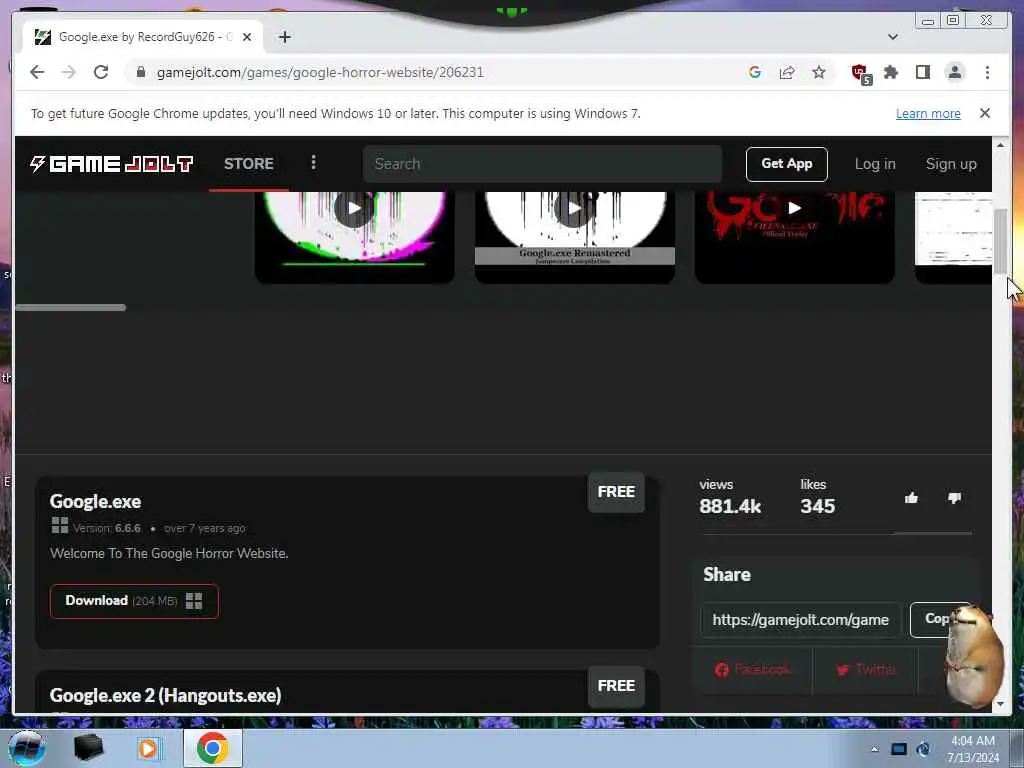This screenshot has height=768, width=1024.
Task: Open the share page icon in address bar
Action: tap(787, 72)
